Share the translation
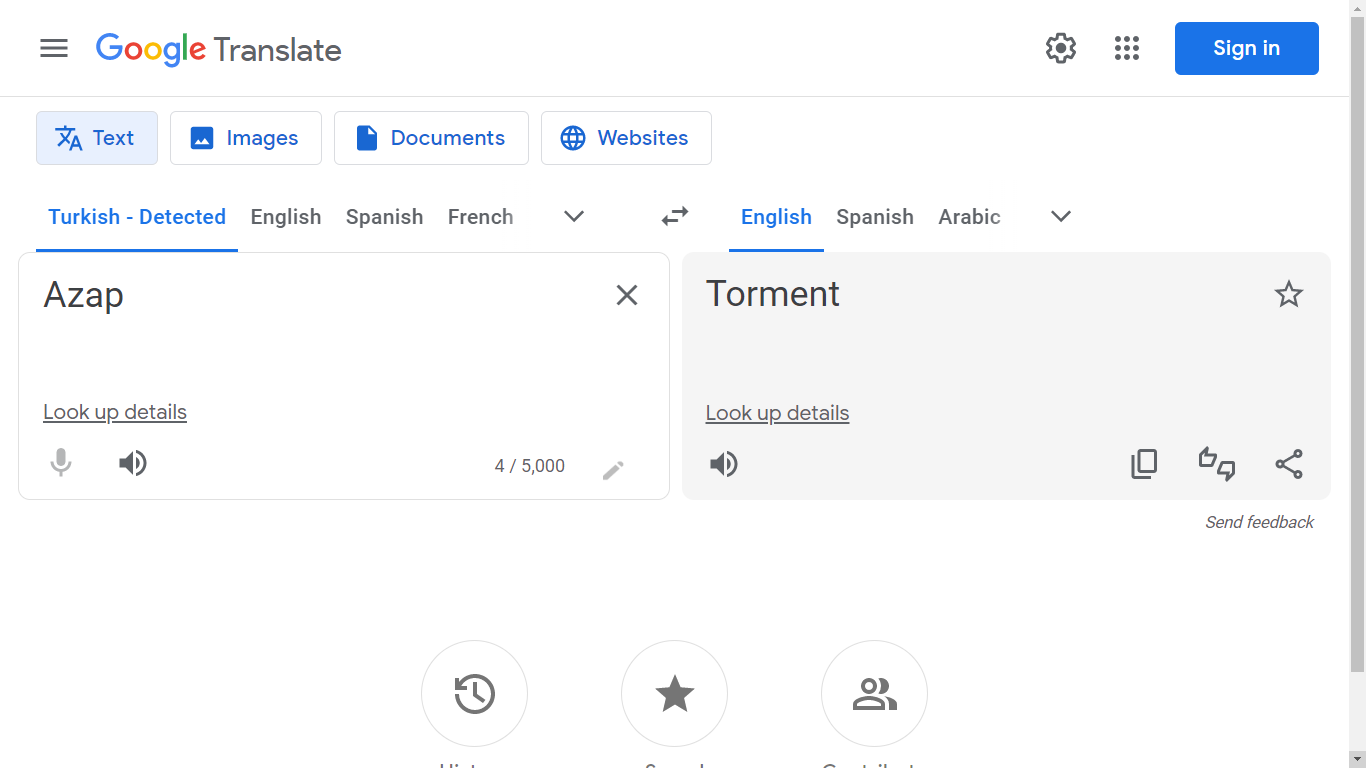This screenshot has height=768, width=1366. [1289, 464]
